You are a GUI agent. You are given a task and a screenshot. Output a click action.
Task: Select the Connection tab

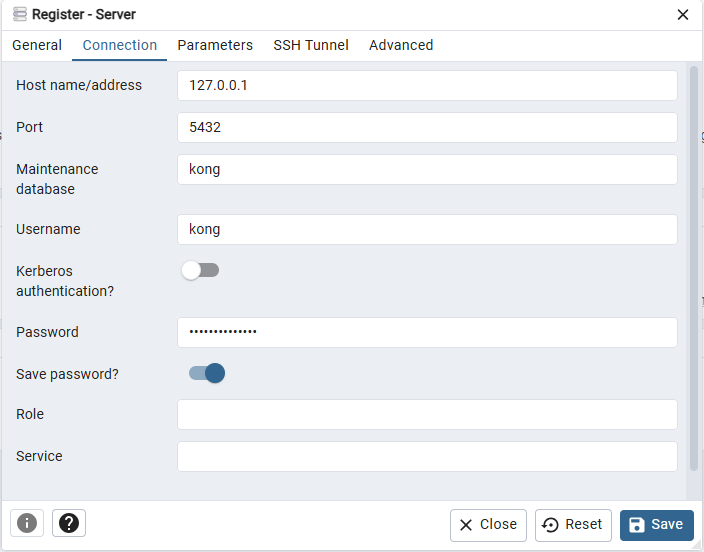119,45
